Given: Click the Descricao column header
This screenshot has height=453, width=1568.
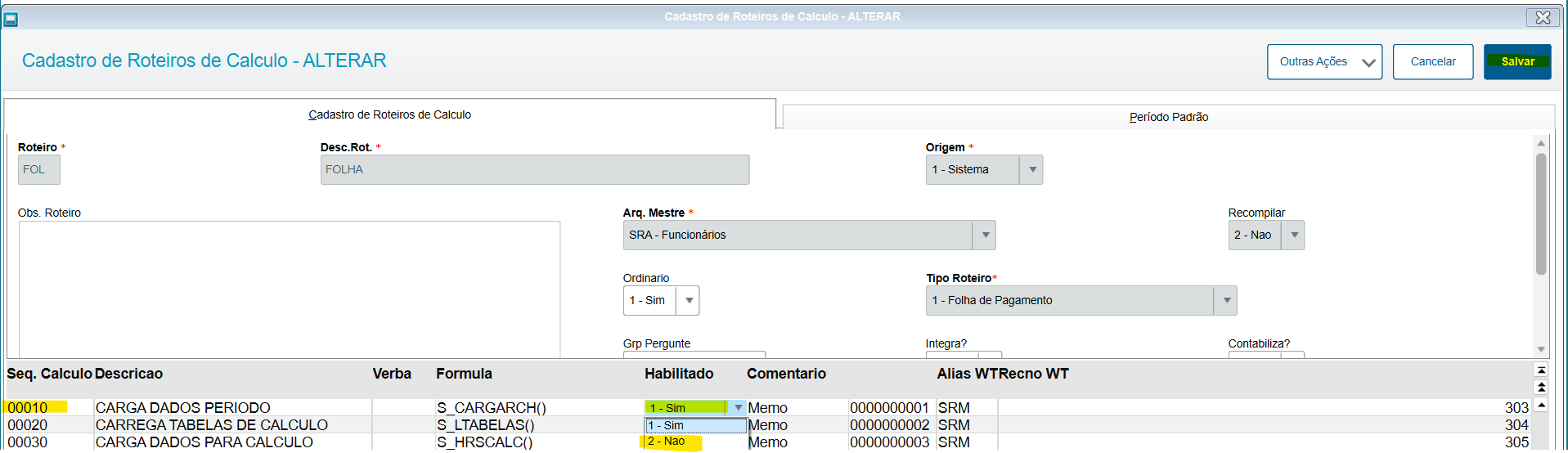Looking at the screenshot, I should point(128,374).
